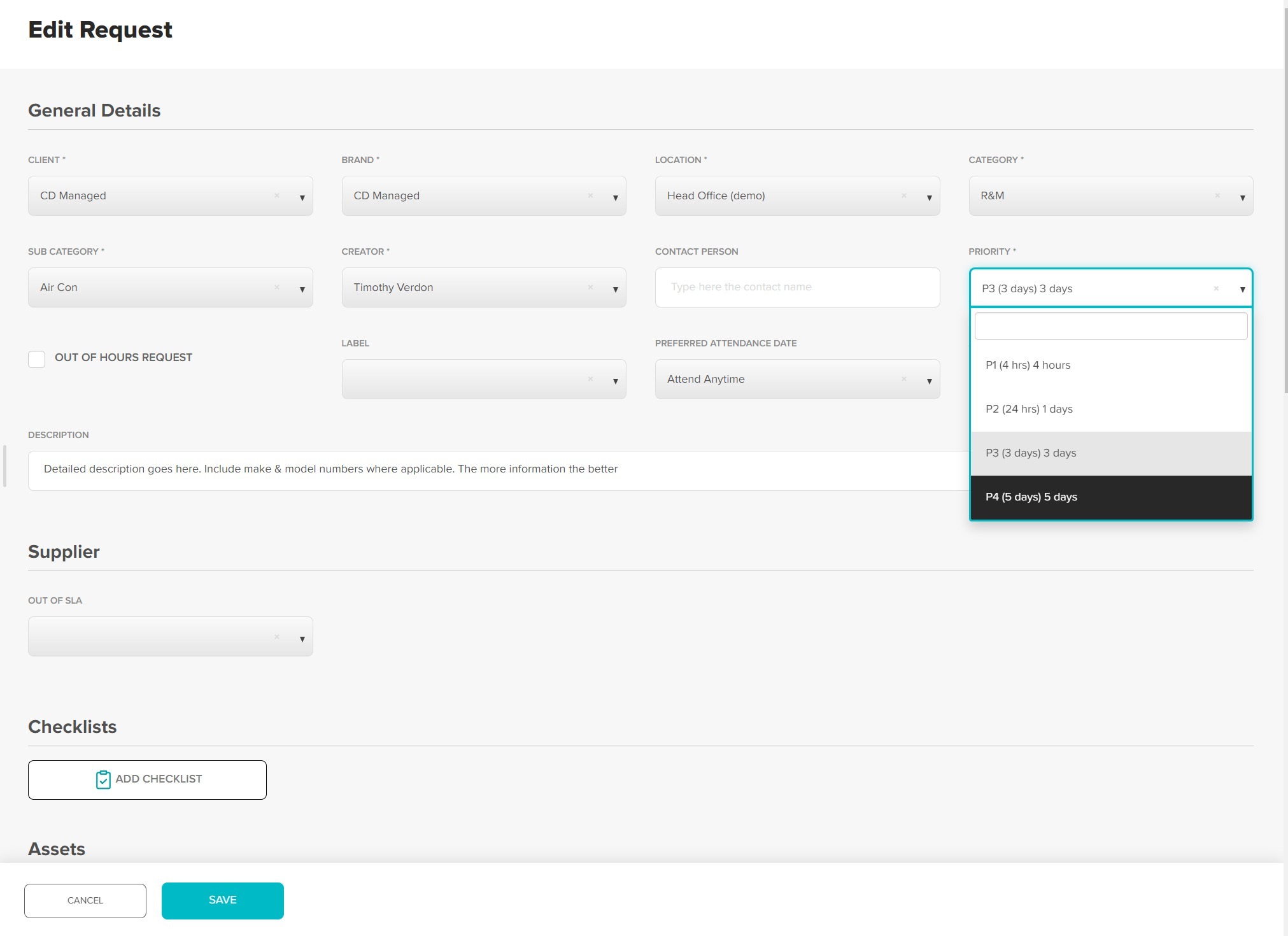Screen dimensions: 1288x936
Task: Clear the Brand field value
Action: pyautogui.click(x=590, y=195)
